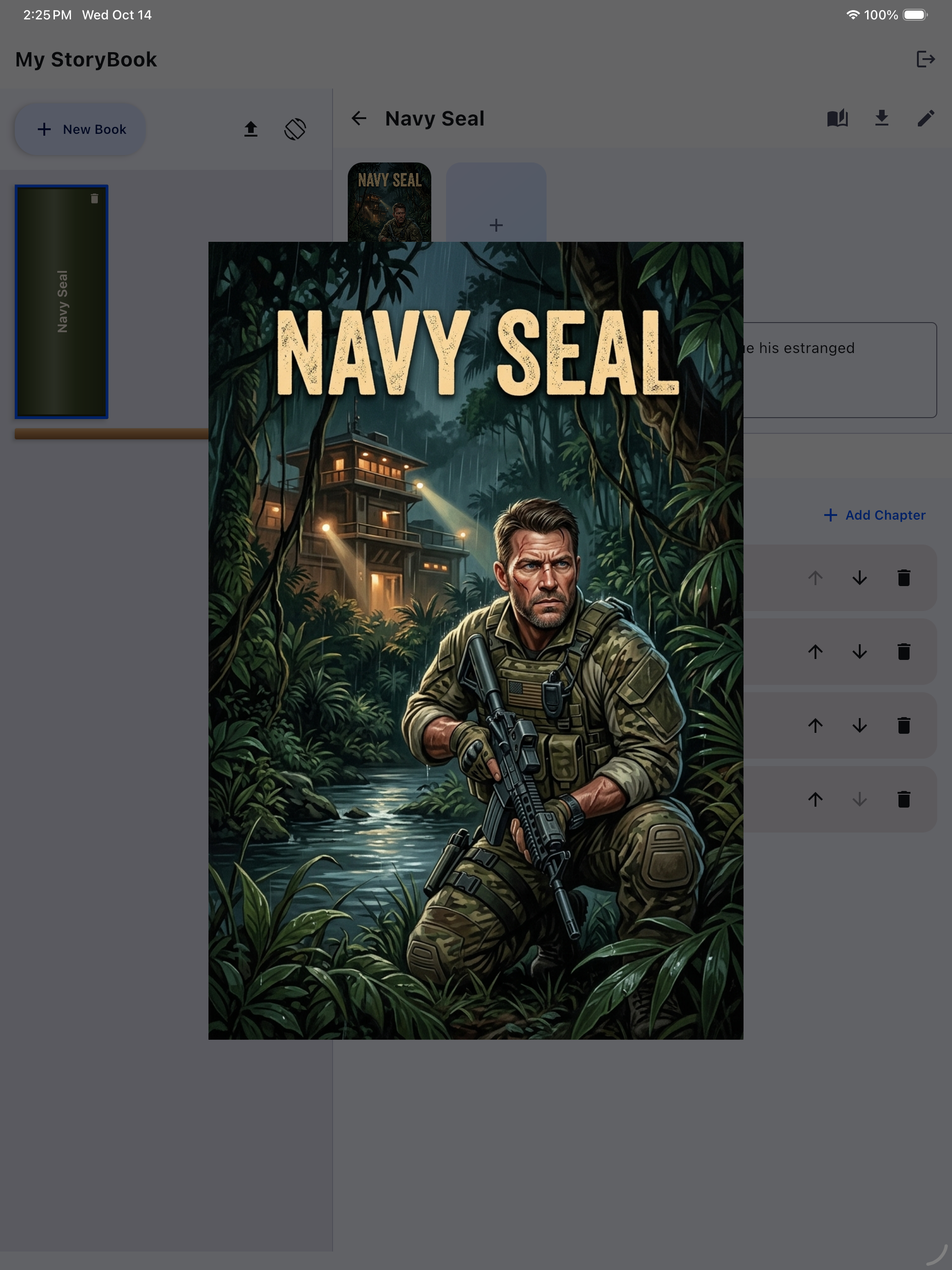The height and width of the screenshot is (1270, 952).
Task: Delete the first chapter
Action: pos(904,578)
